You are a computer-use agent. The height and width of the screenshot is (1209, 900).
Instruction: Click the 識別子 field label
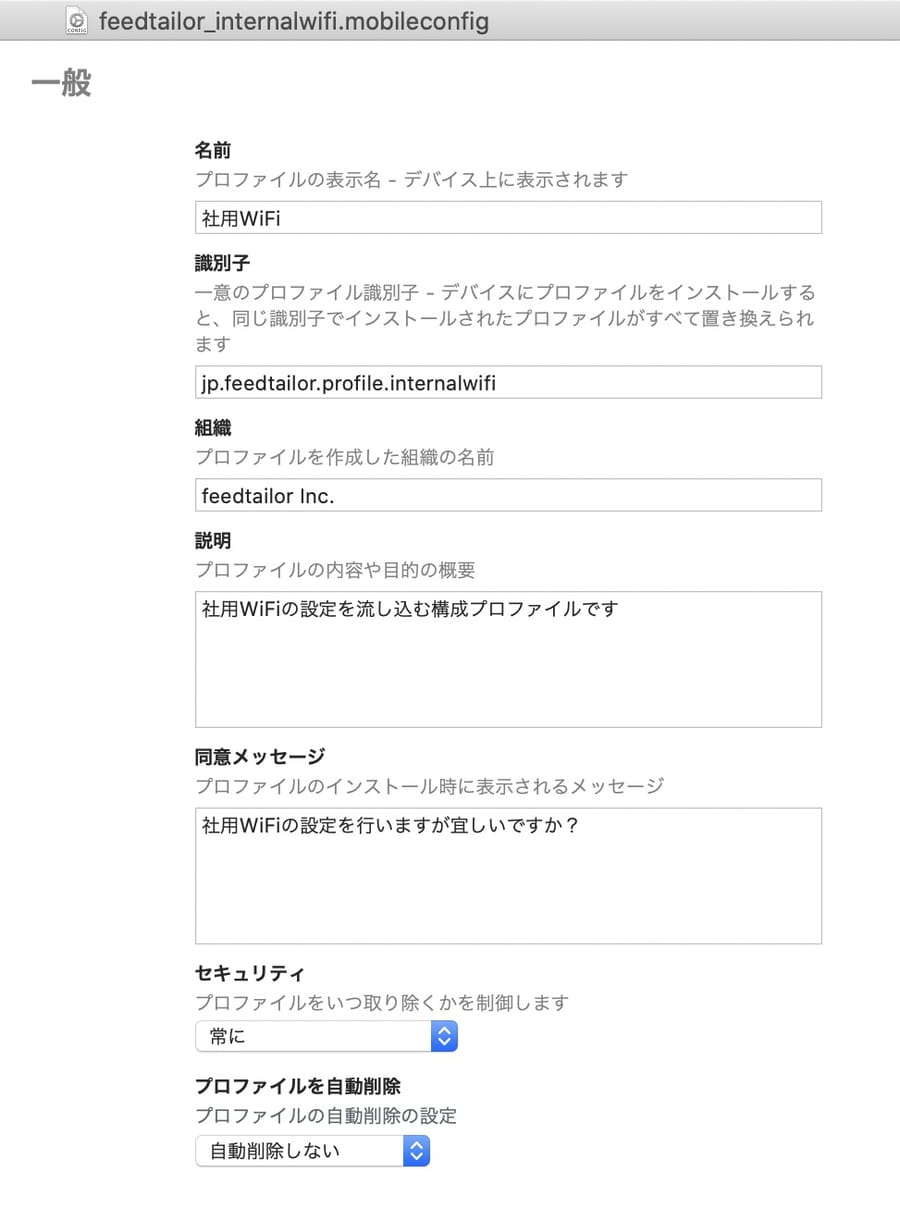tap(222, 264)
